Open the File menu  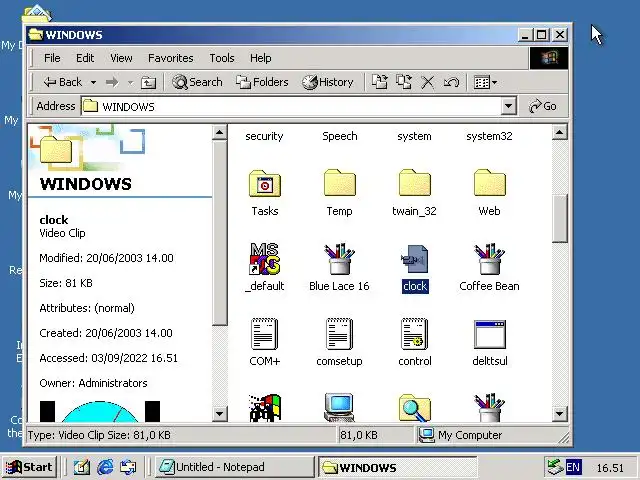[x=52, y=58]
